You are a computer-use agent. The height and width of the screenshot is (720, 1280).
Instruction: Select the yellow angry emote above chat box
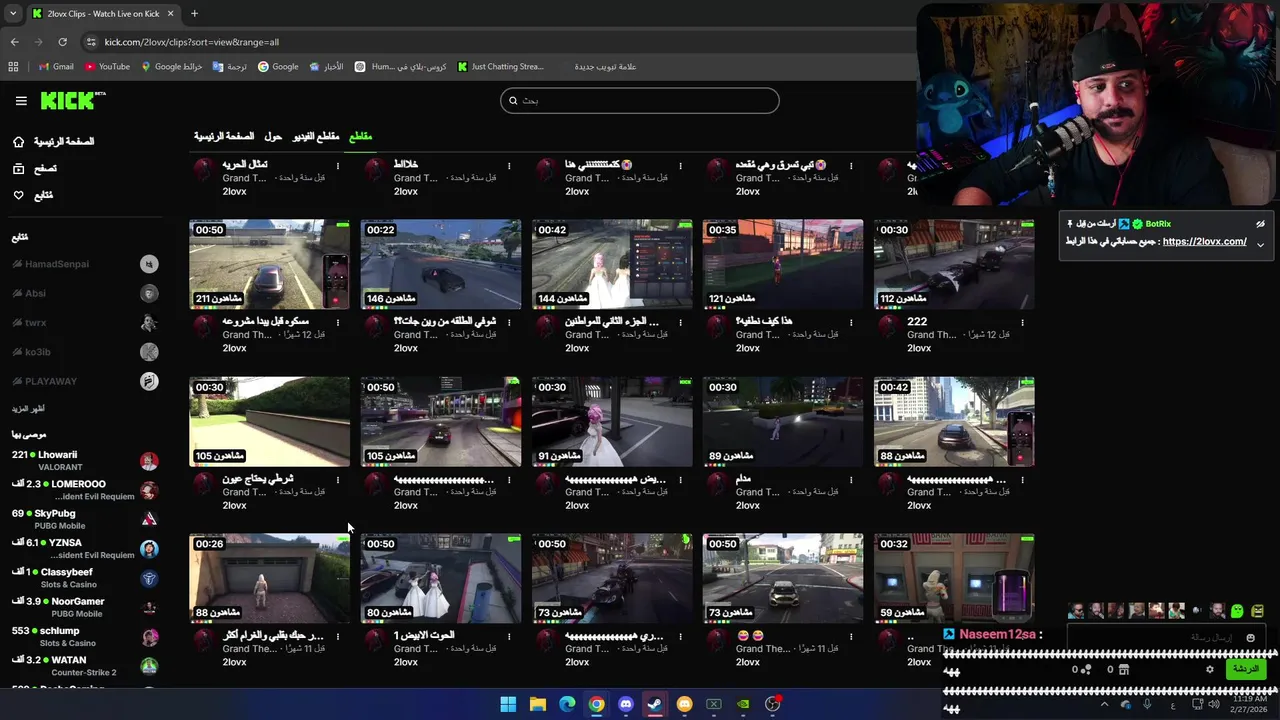point(1257,611)
